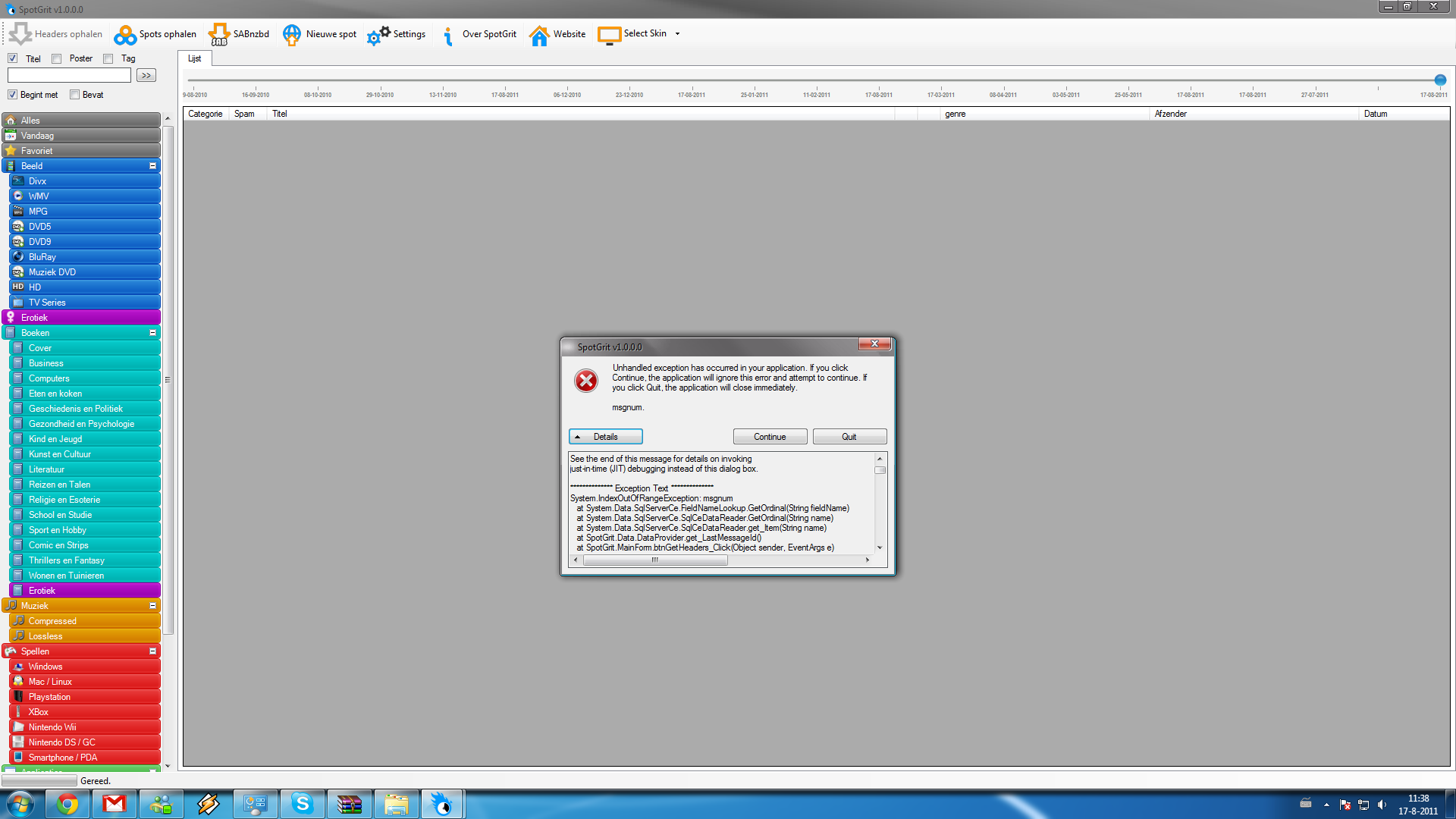Uncheck the Titel checkbox

(x=13, y=58)
